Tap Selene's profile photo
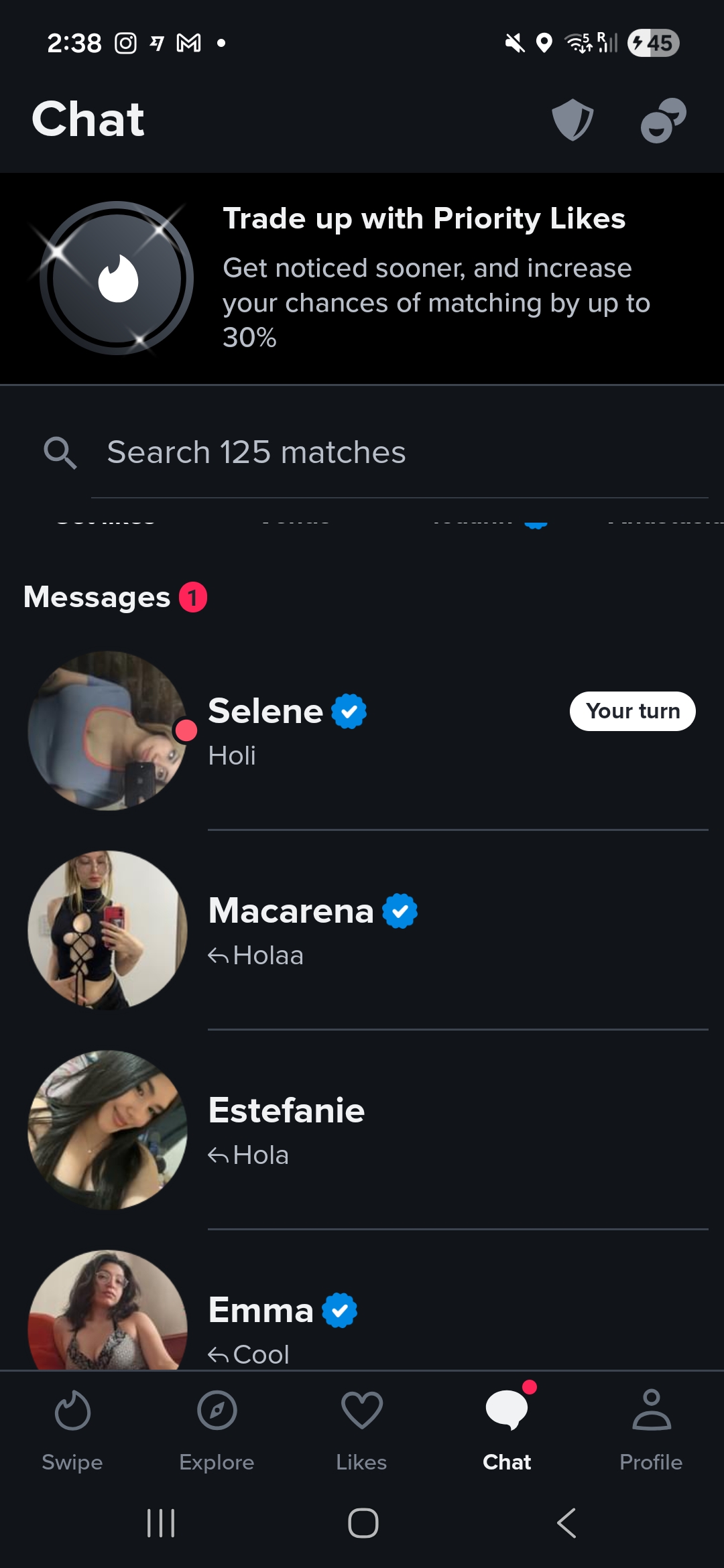The height and width of the screenshot is (1568, 724). coord(107,730)
